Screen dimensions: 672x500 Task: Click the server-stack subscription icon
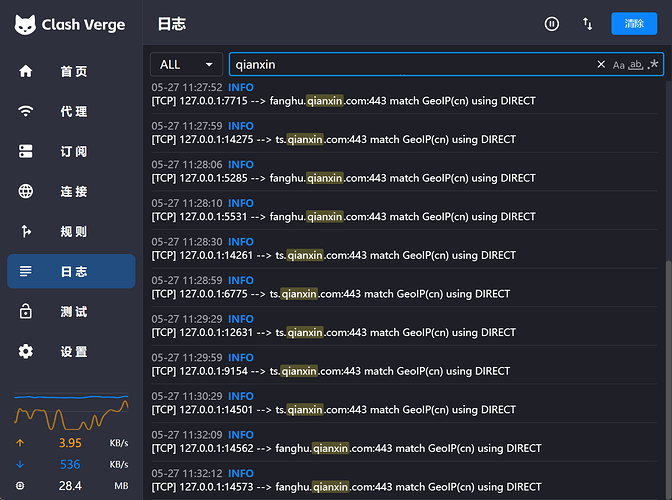26,151
